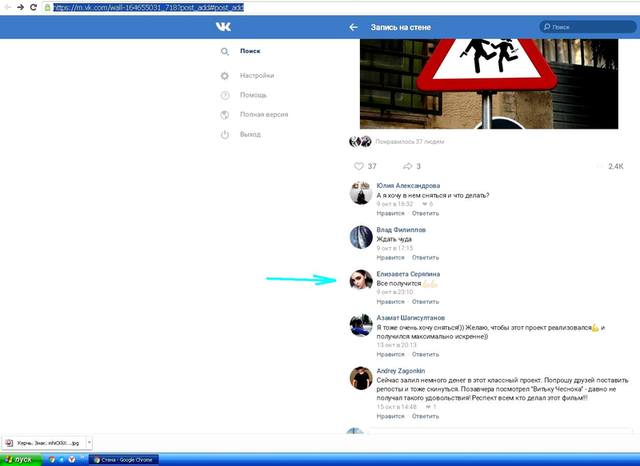Screen dimensions: 640x466
Task: Switch to Полная версия of the site
Action: pos(264,115)
